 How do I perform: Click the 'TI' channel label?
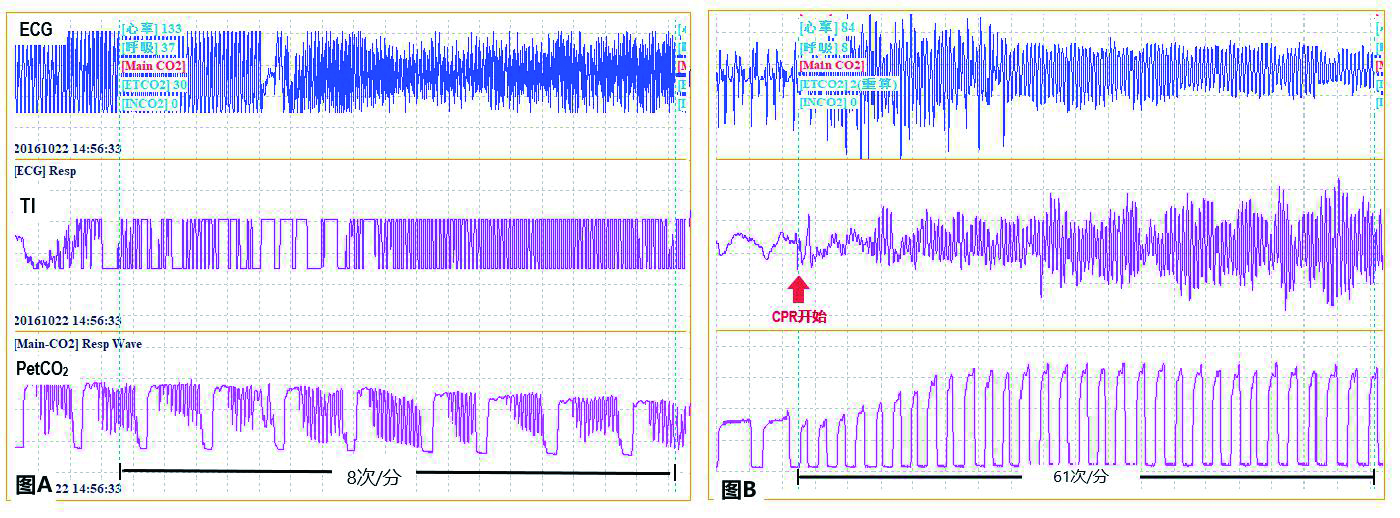click(x=26, y=207)
